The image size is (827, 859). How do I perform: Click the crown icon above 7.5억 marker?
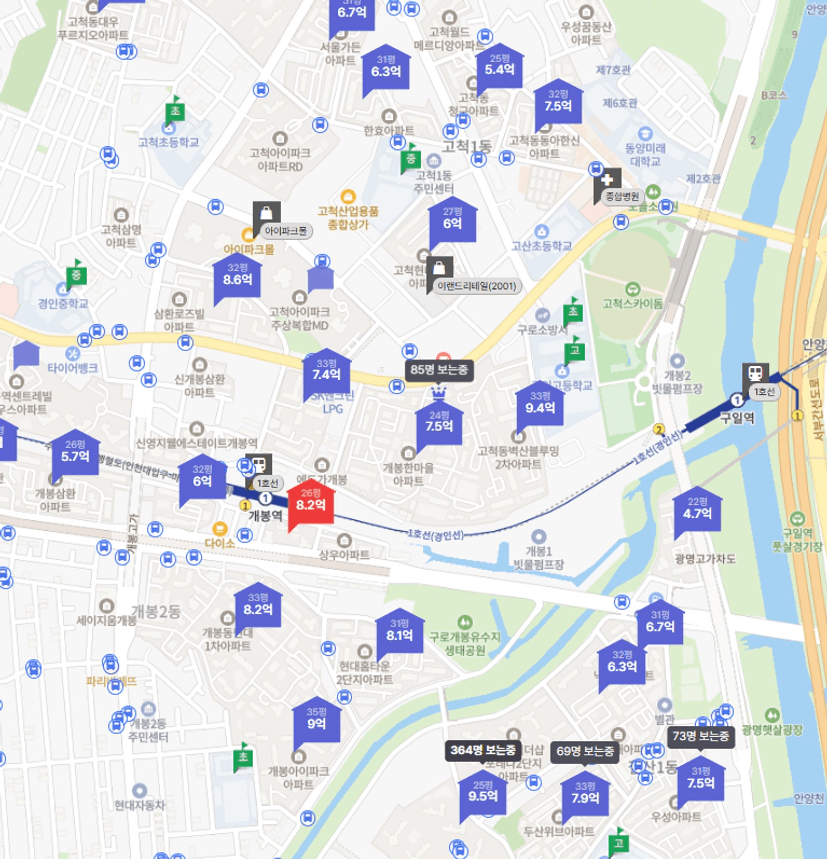pyautogui.click(x=439, y=393)
